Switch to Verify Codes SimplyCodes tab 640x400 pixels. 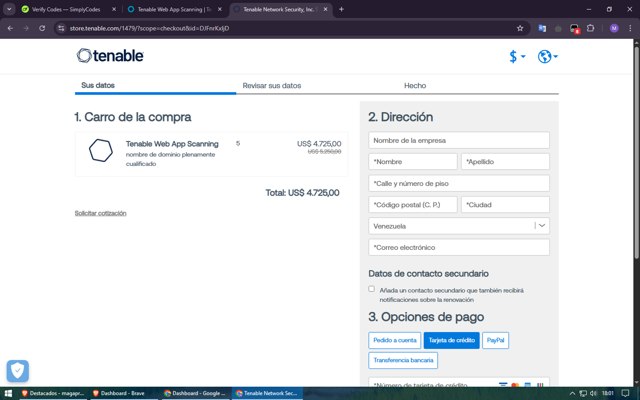coord(66,9)
